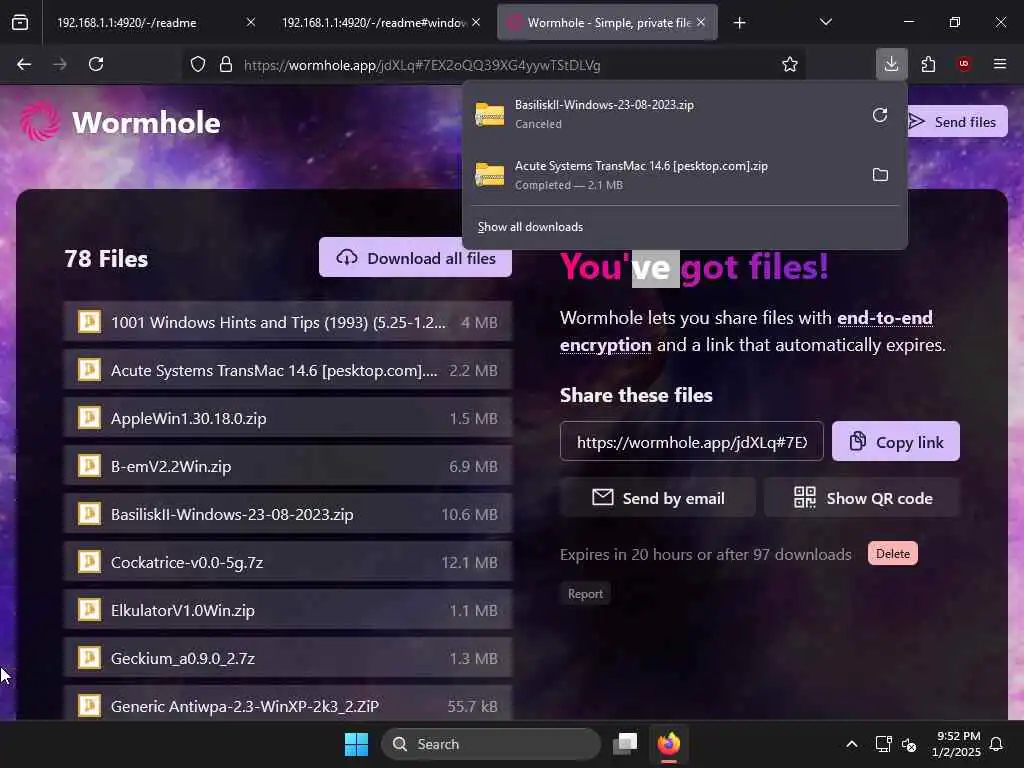Open the extensions puzzle icon

[x=928, y=64]
